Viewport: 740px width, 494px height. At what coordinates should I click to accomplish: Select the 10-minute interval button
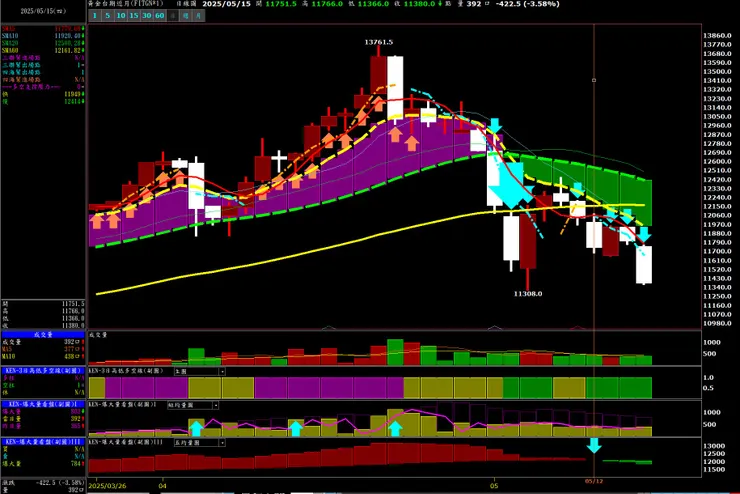click(x=121, y=16)
